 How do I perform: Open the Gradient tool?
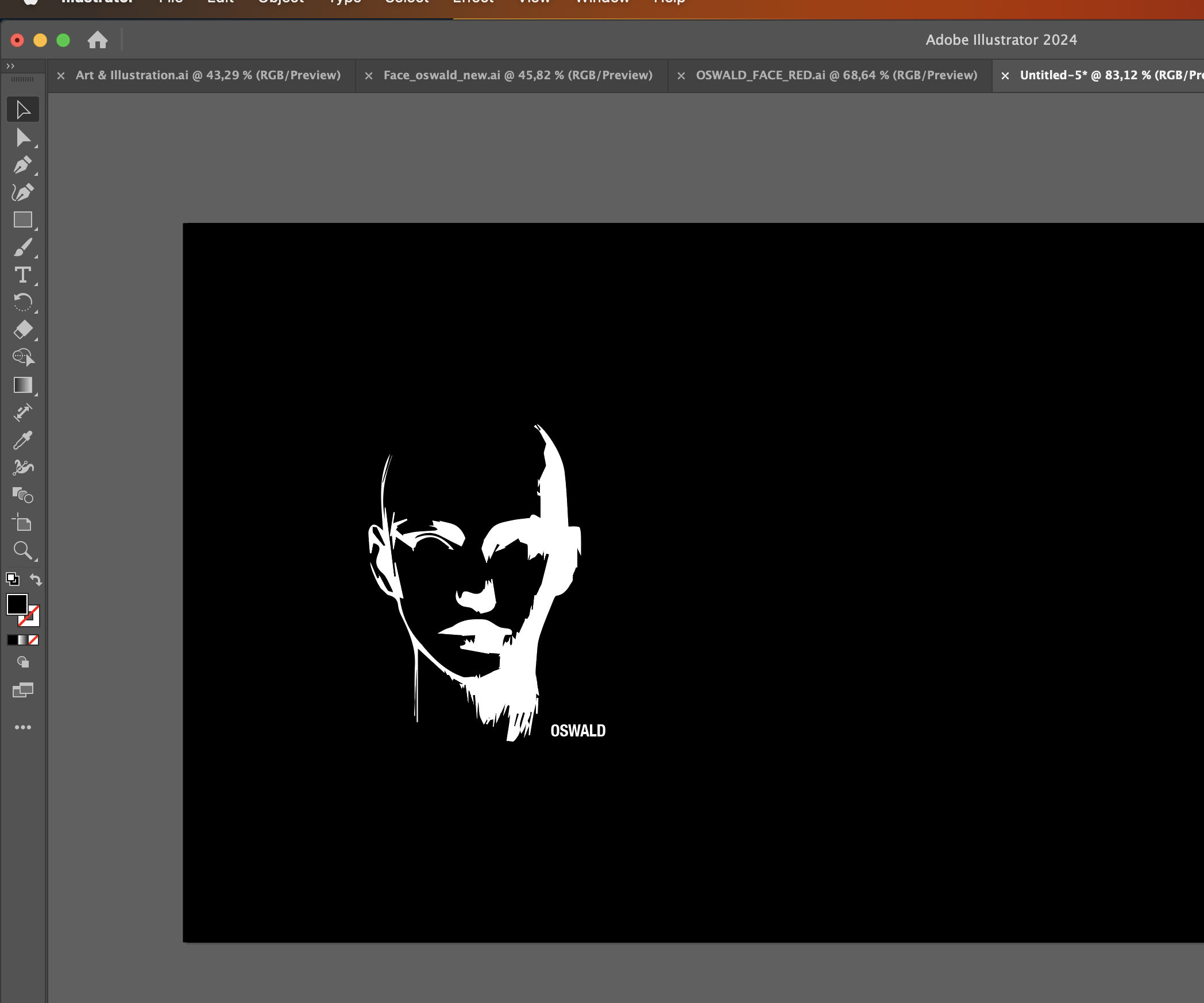[x=23, y=385]
